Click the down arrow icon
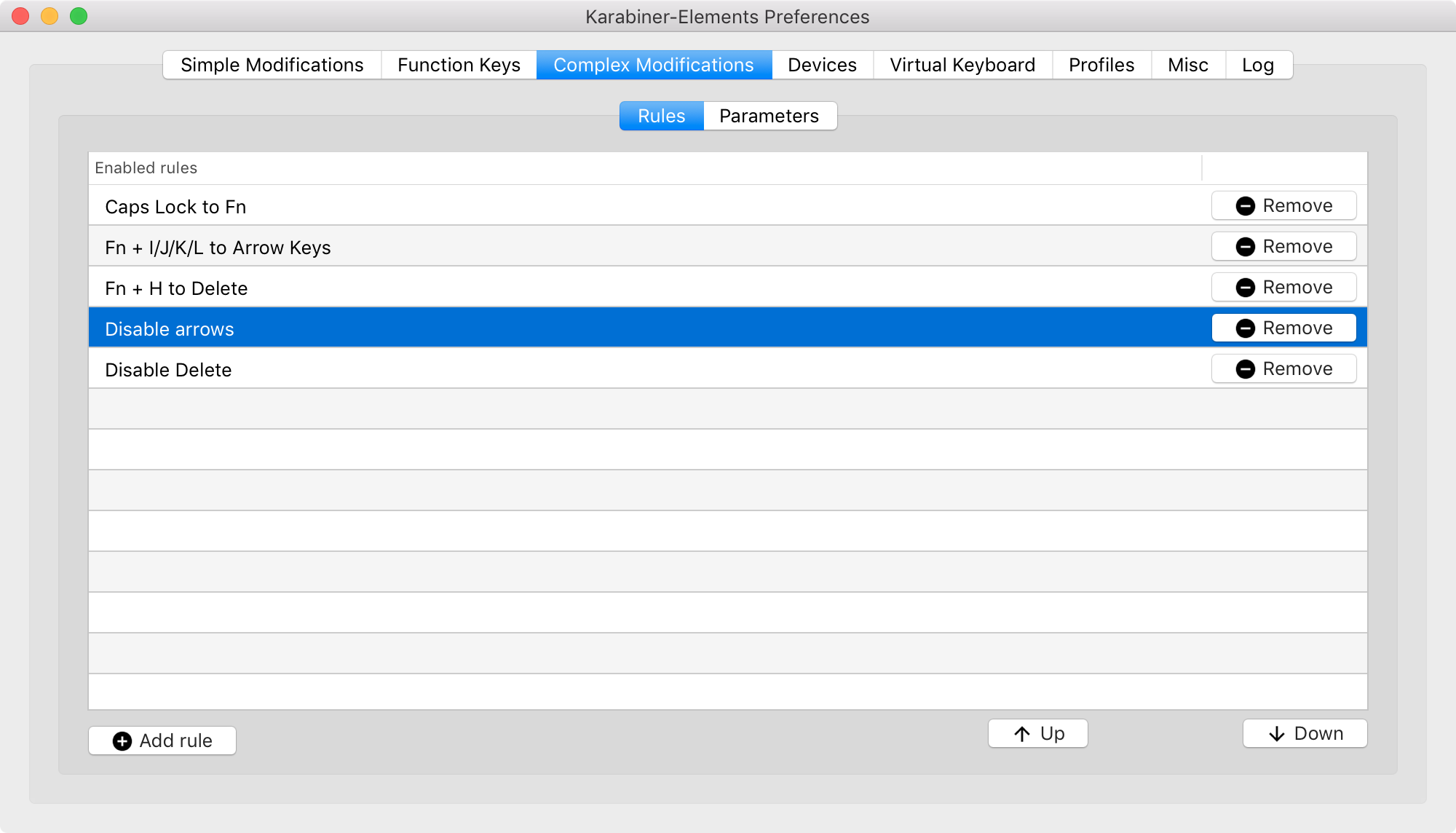1456x833 pixels. [x=1277, y=734]
